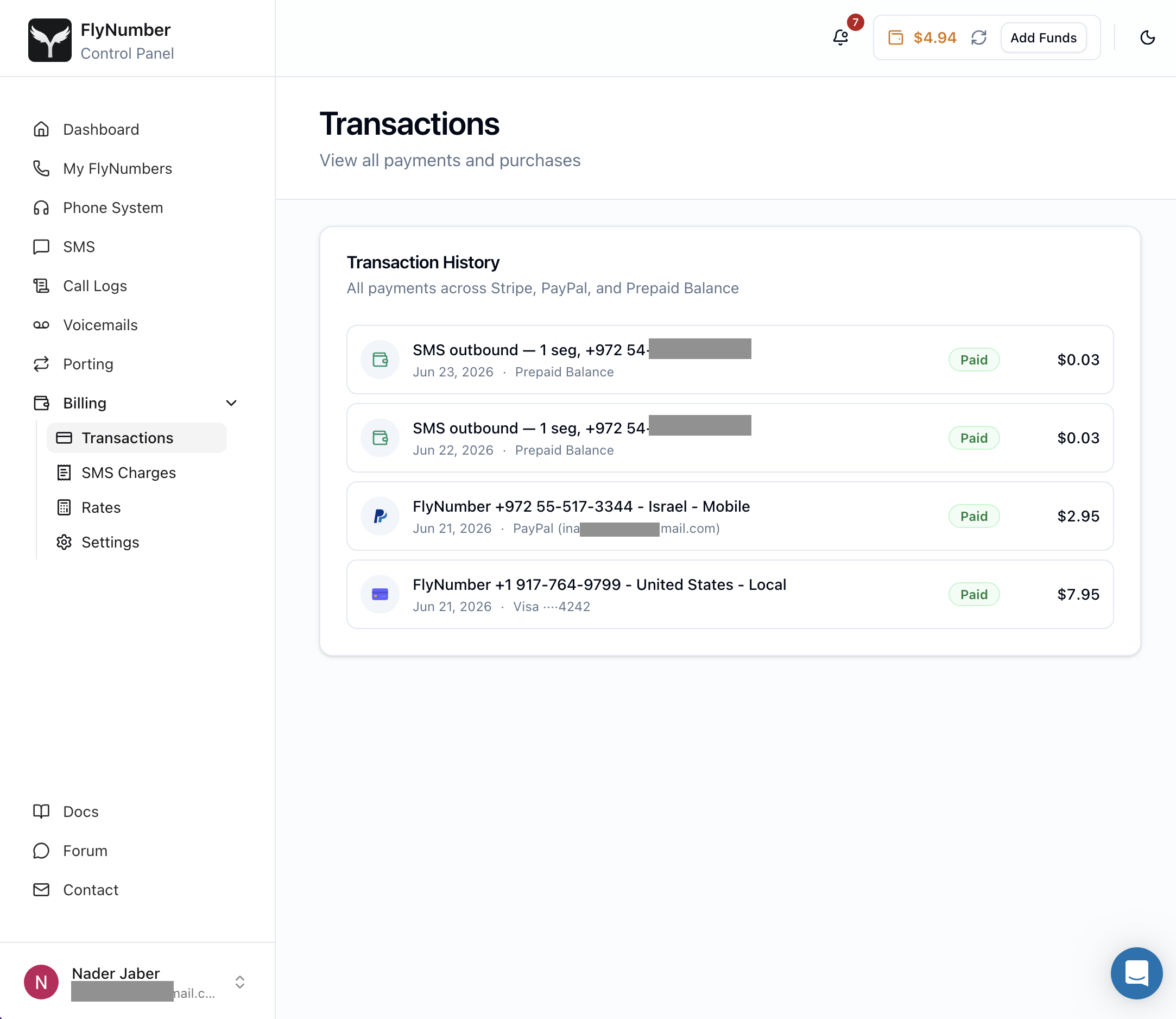Click the Voicemails tape icon
Viewport: 1176px width, 1019px height.
[41, 325]
